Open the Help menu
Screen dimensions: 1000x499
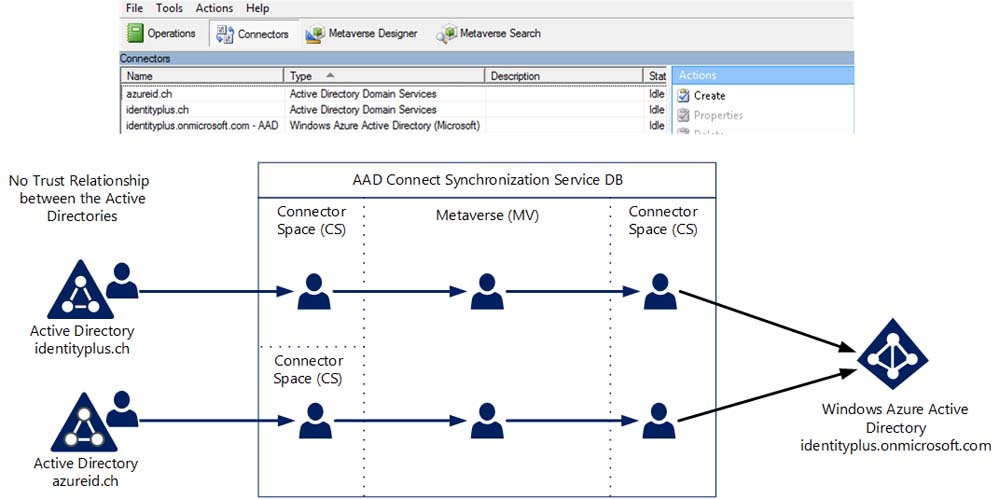[258, 8]
